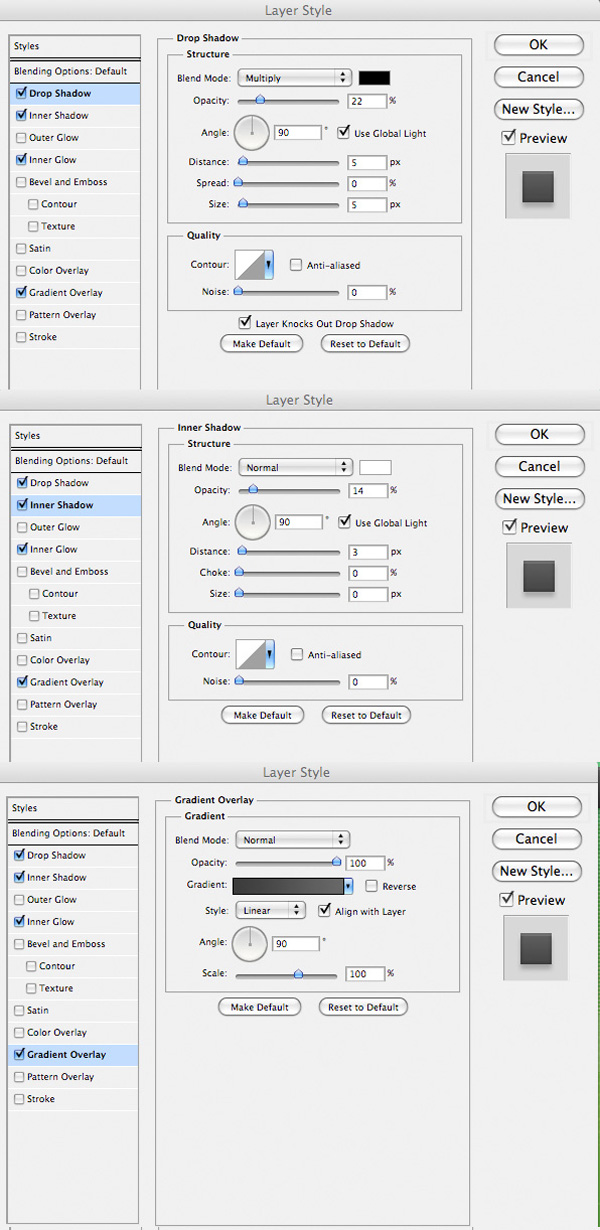Viewport: 600px width, 1230px height.
Task: Click New Style... in the Drop Shadow dialog
Action: [x=538, y=109]
